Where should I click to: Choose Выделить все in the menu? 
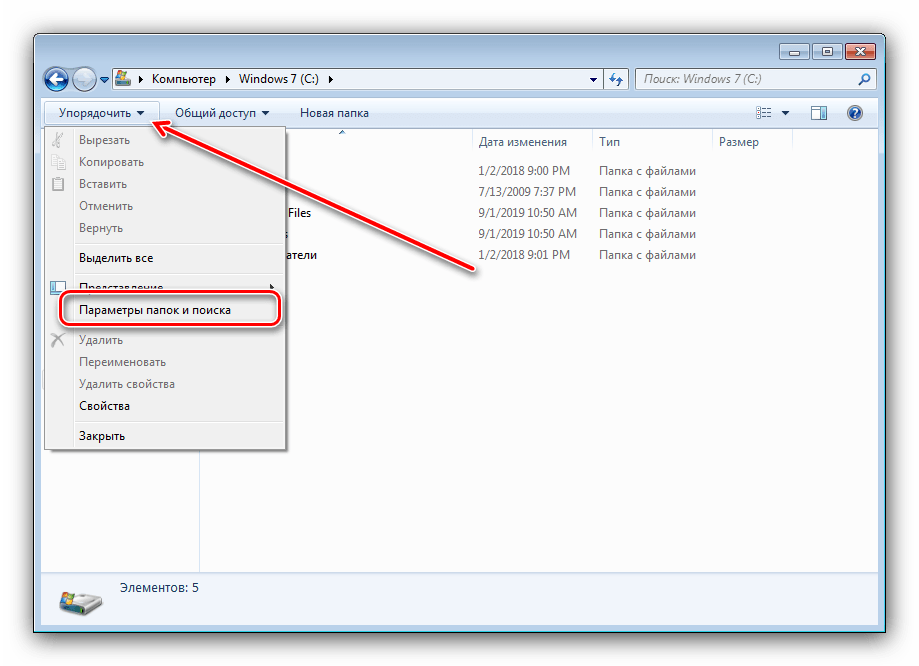point(165,258)
